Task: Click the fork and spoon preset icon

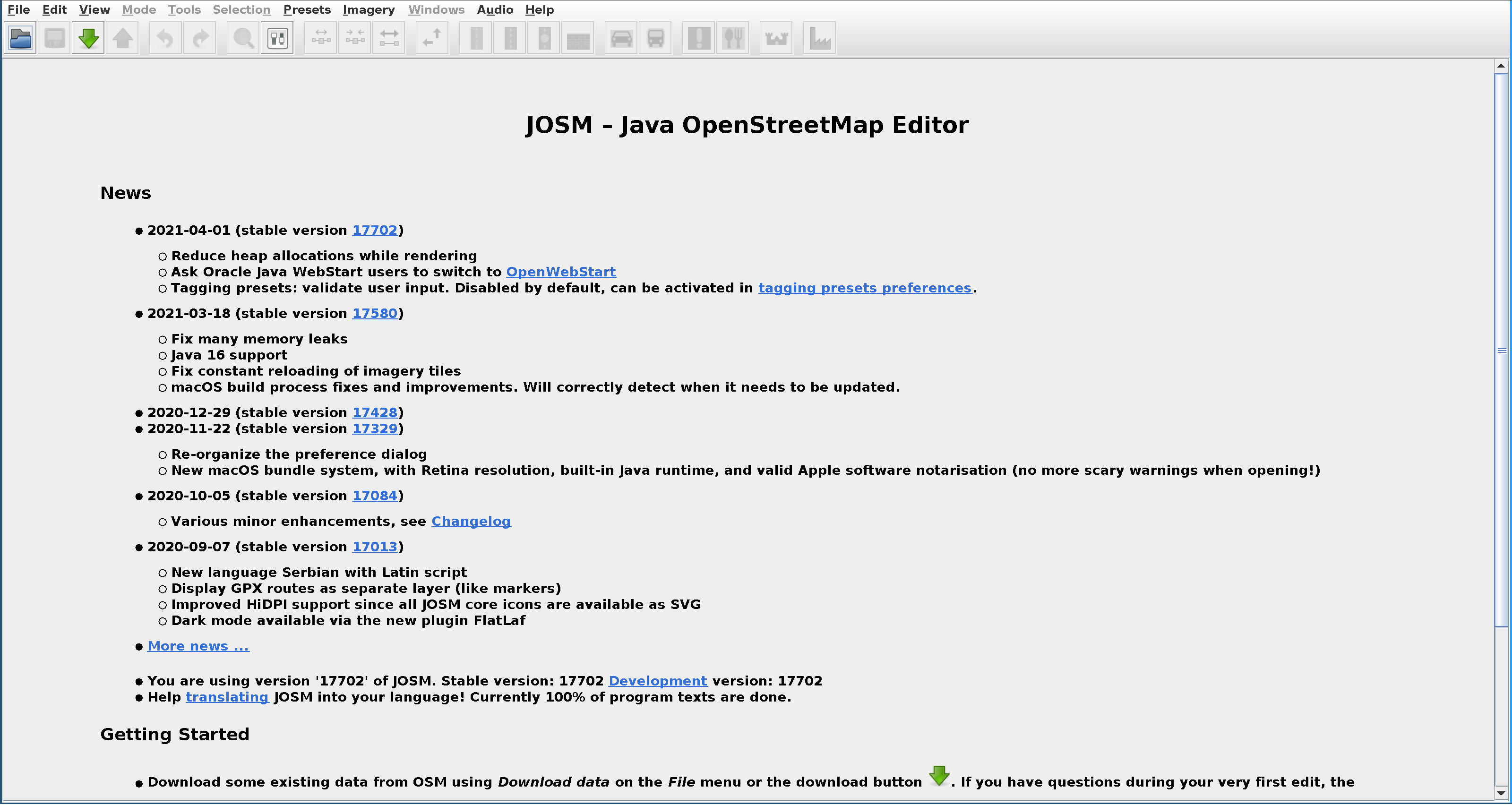Action: pos(733,38)
